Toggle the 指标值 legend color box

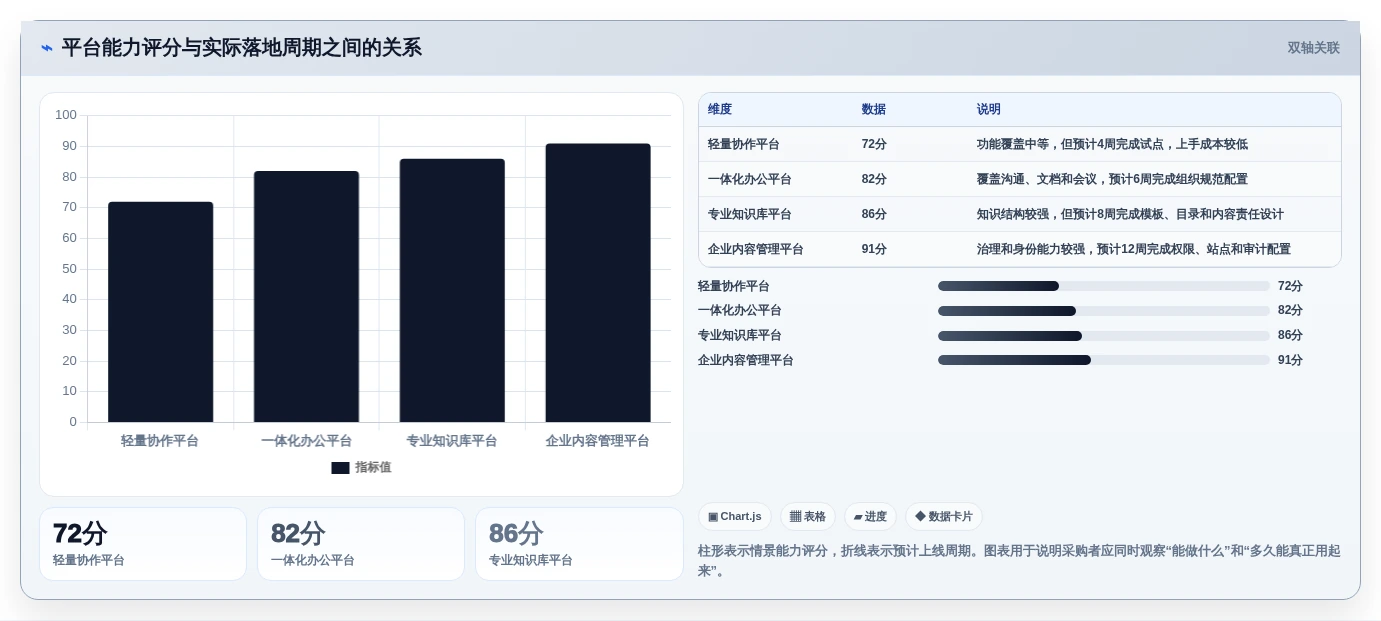tap(340, 468)
